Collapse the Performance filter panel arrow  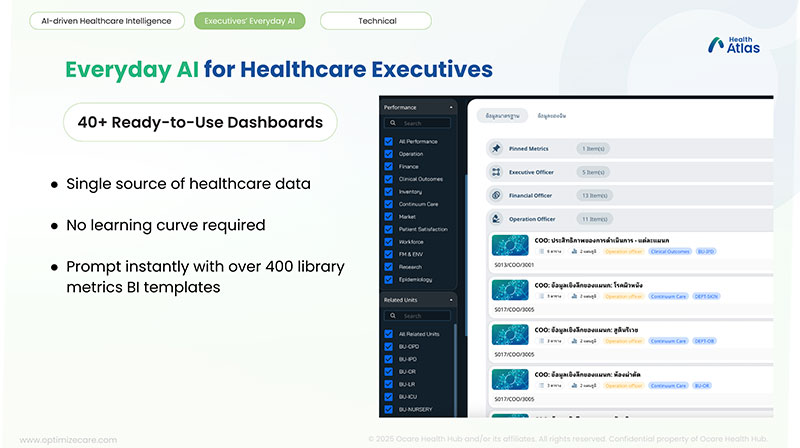[x=451, y=108]
